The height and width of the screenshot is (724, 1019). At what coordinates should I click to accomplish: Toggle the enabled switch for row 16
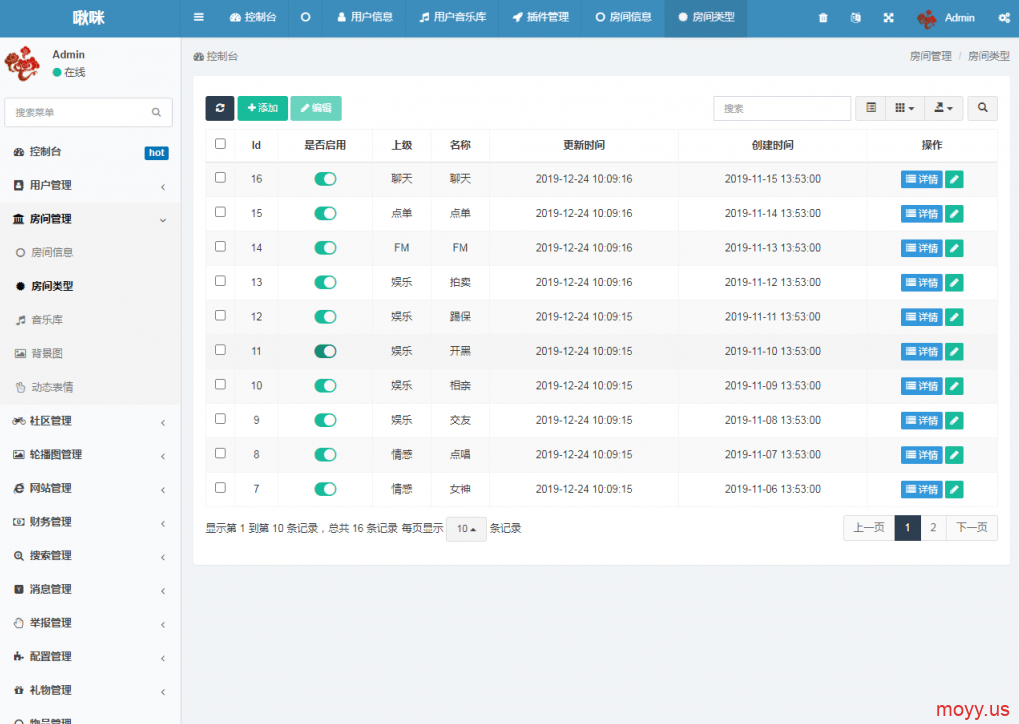(325, 179)
